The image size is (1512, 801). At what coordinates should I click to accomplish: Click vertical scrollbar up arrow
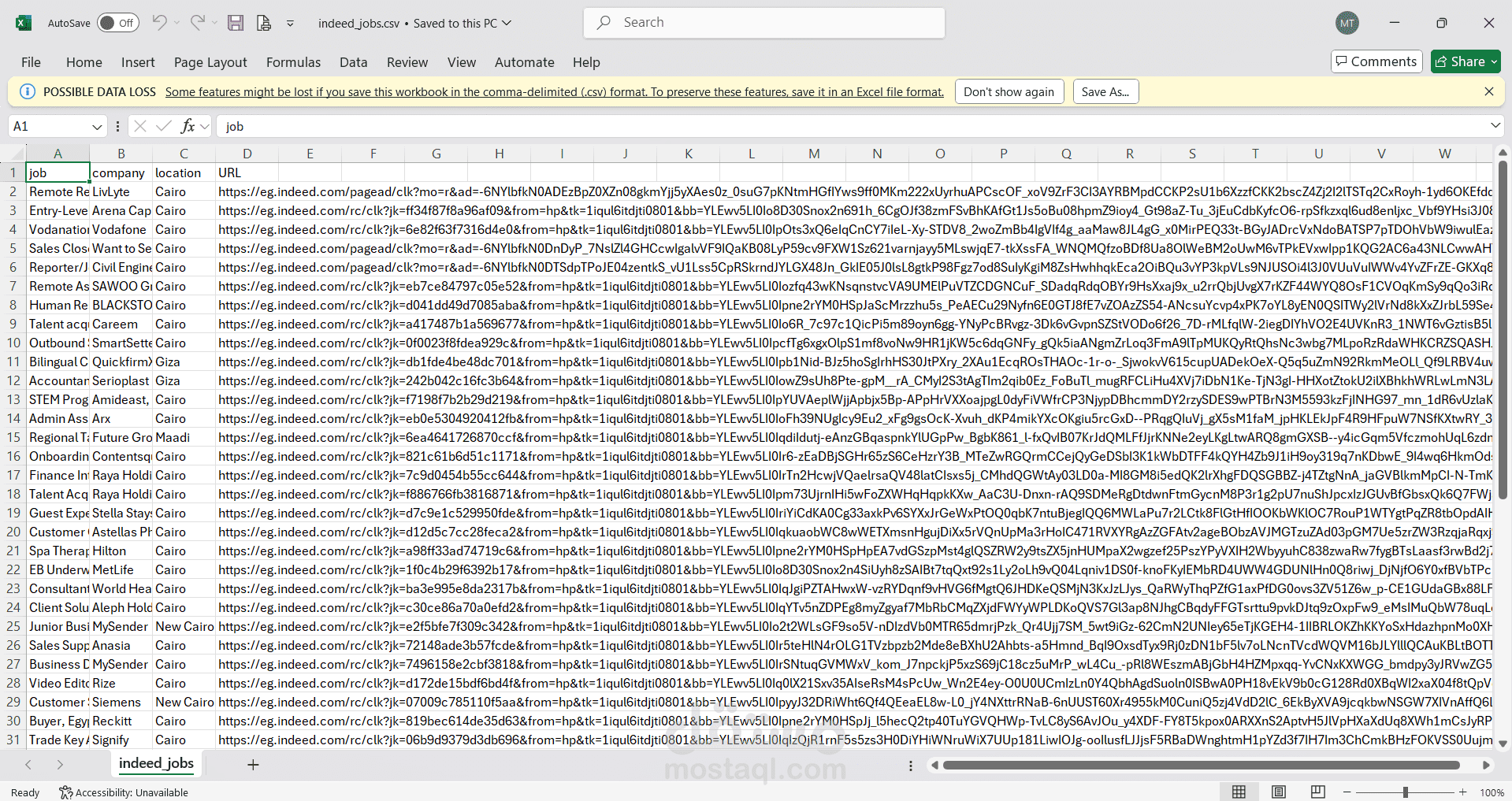(x=1503, y=153)
